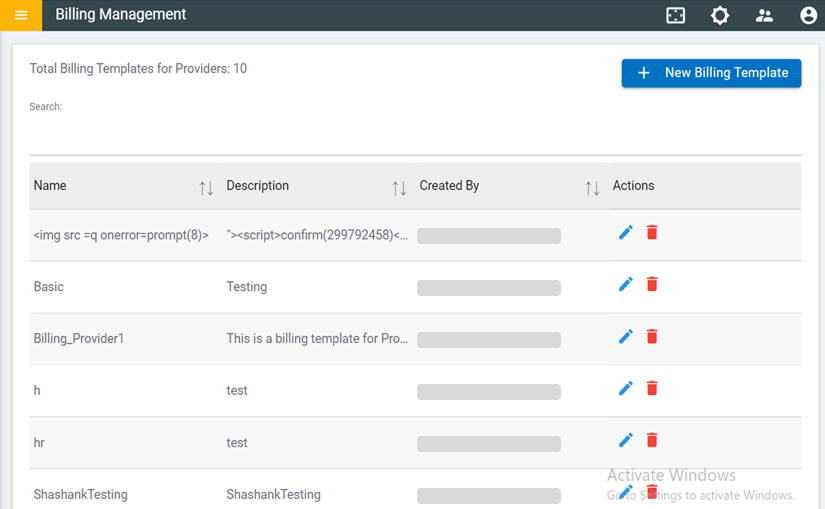Screen dimensions: 825x509
Task: Open the account profile icon
Action: 808,15
